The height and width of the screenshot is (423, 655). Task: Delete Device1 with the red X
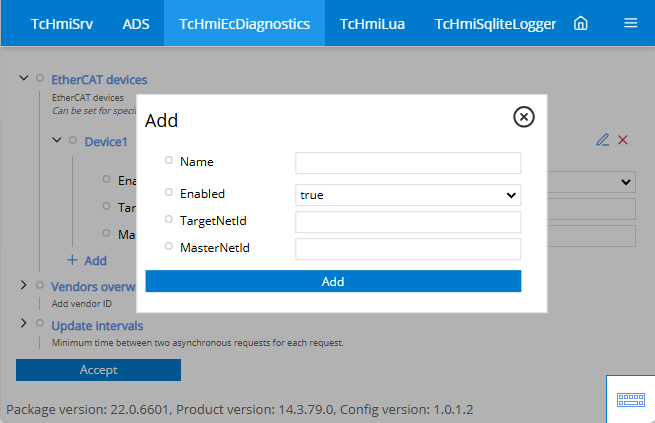pos(622,140)
